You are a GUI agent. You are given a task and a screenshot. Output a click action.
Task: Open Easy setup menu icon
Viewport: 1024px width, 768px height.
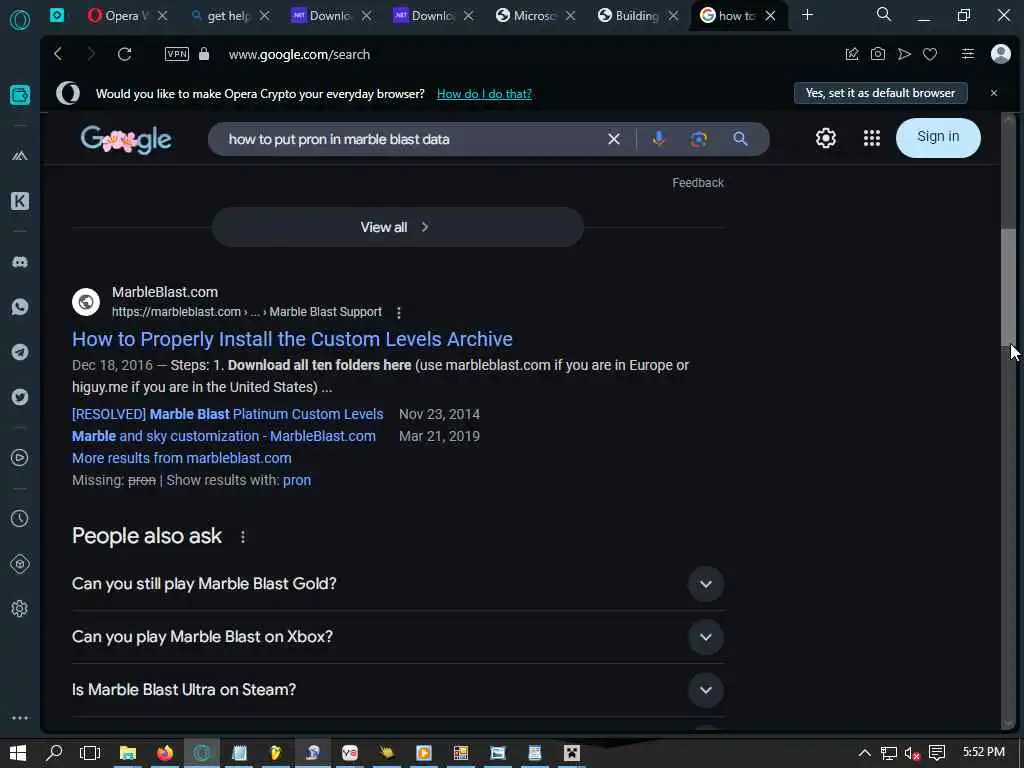968,54
